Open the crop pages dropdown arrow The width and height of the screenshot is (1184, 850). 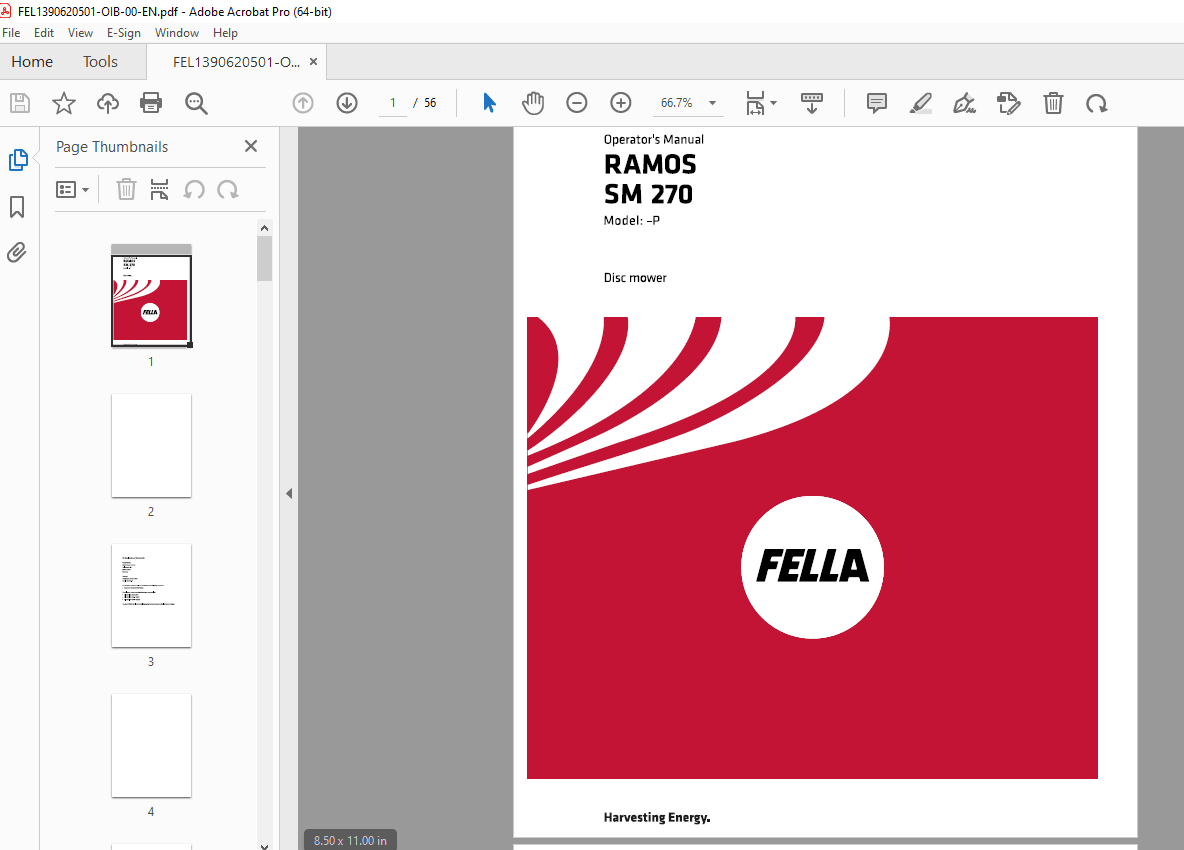coord(775,103)
